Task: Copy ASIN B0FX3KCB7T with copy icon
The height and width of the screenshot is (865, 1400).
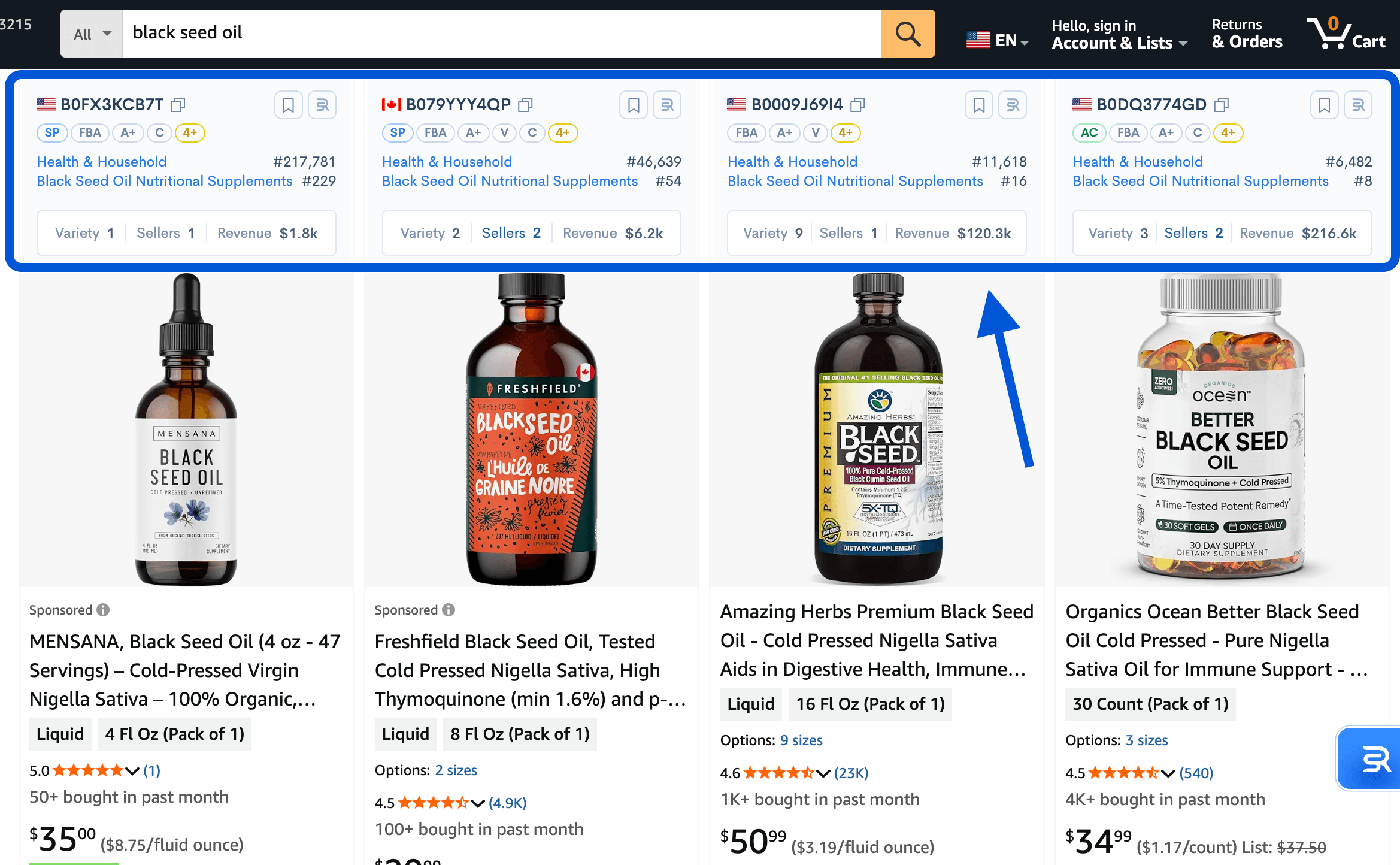Action: coord(178,105)
